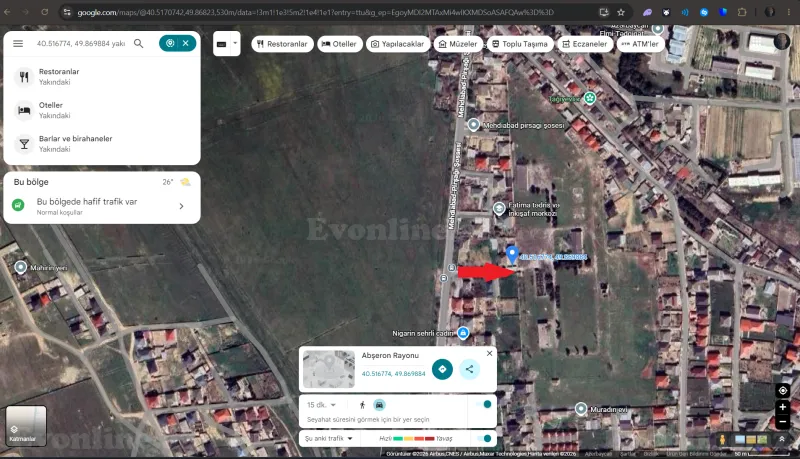Viewport: 800px width, 459px height.
Task: Click the dark card icon button
Action: pos(221,44)
